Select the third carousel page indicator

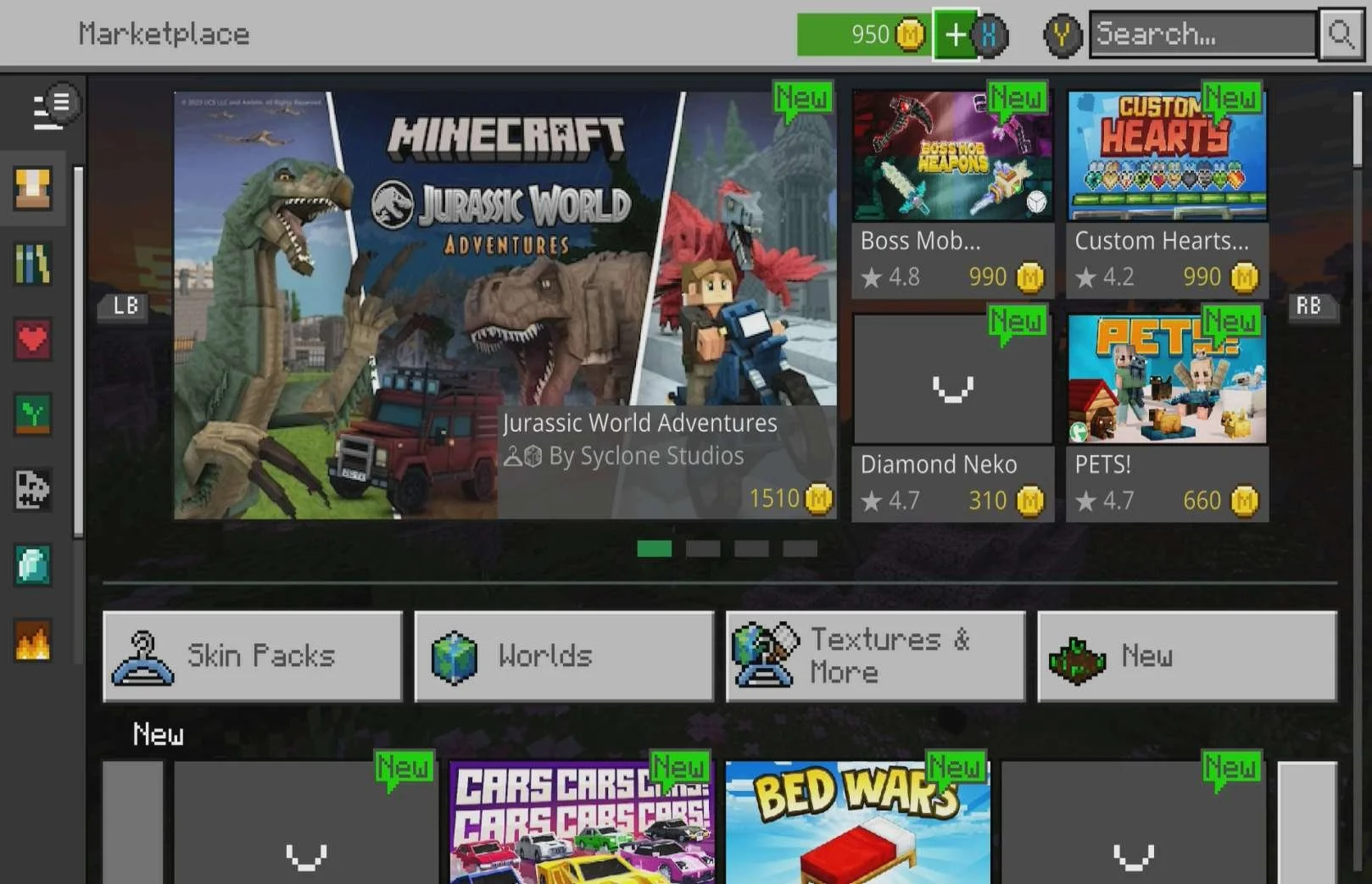tap(751, 548)
